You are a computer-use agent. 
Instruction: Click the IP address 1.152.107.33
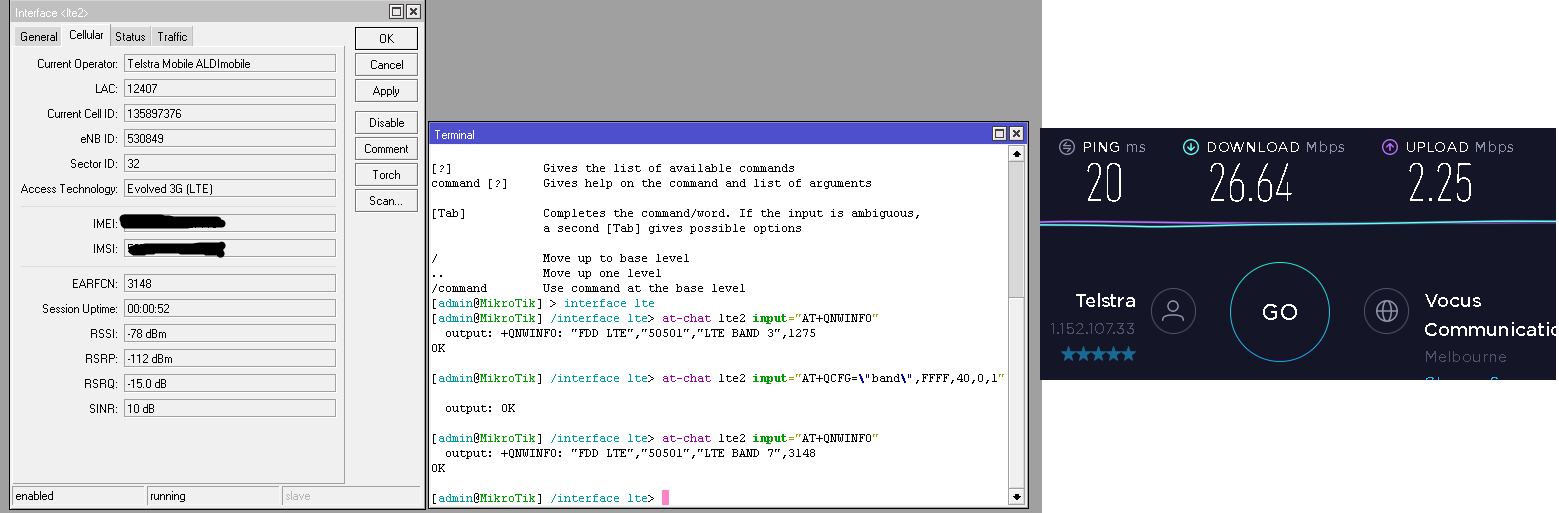click(x=1092, y=329)
